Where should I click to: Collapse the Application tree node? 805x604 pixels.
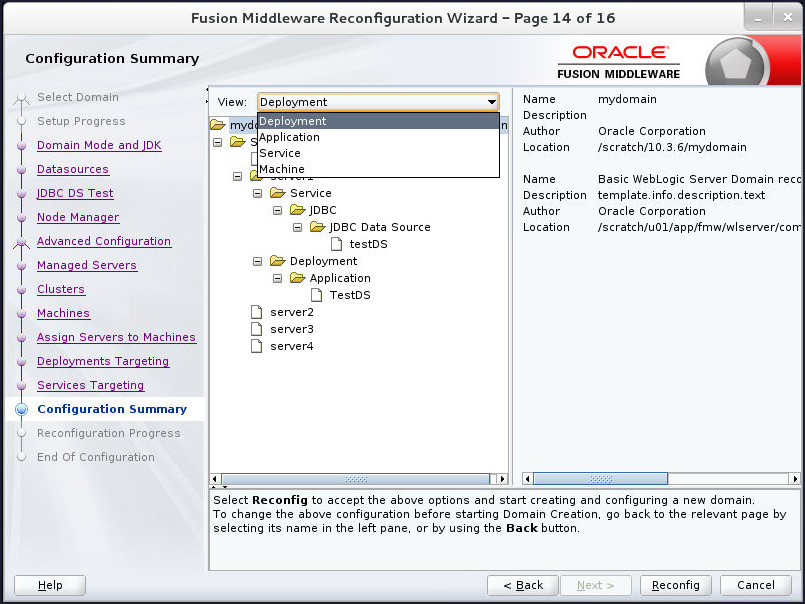[x=277, y=278]
